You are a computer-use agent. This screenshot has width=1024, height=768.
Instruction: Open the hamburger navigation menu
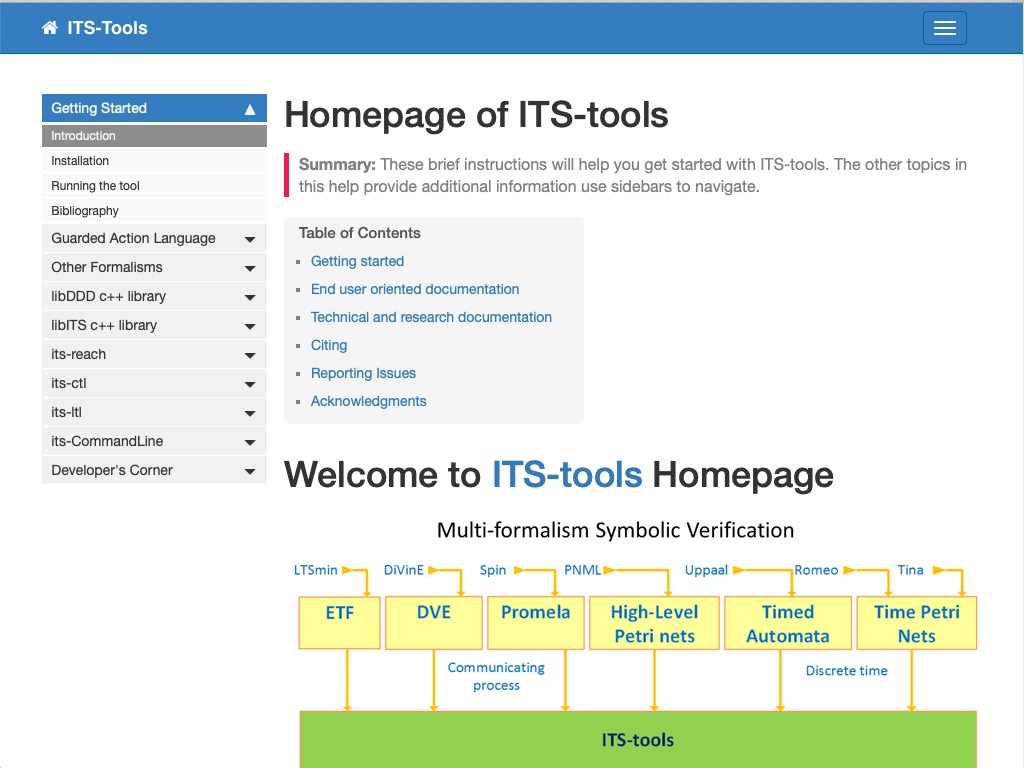click(944, 28)
